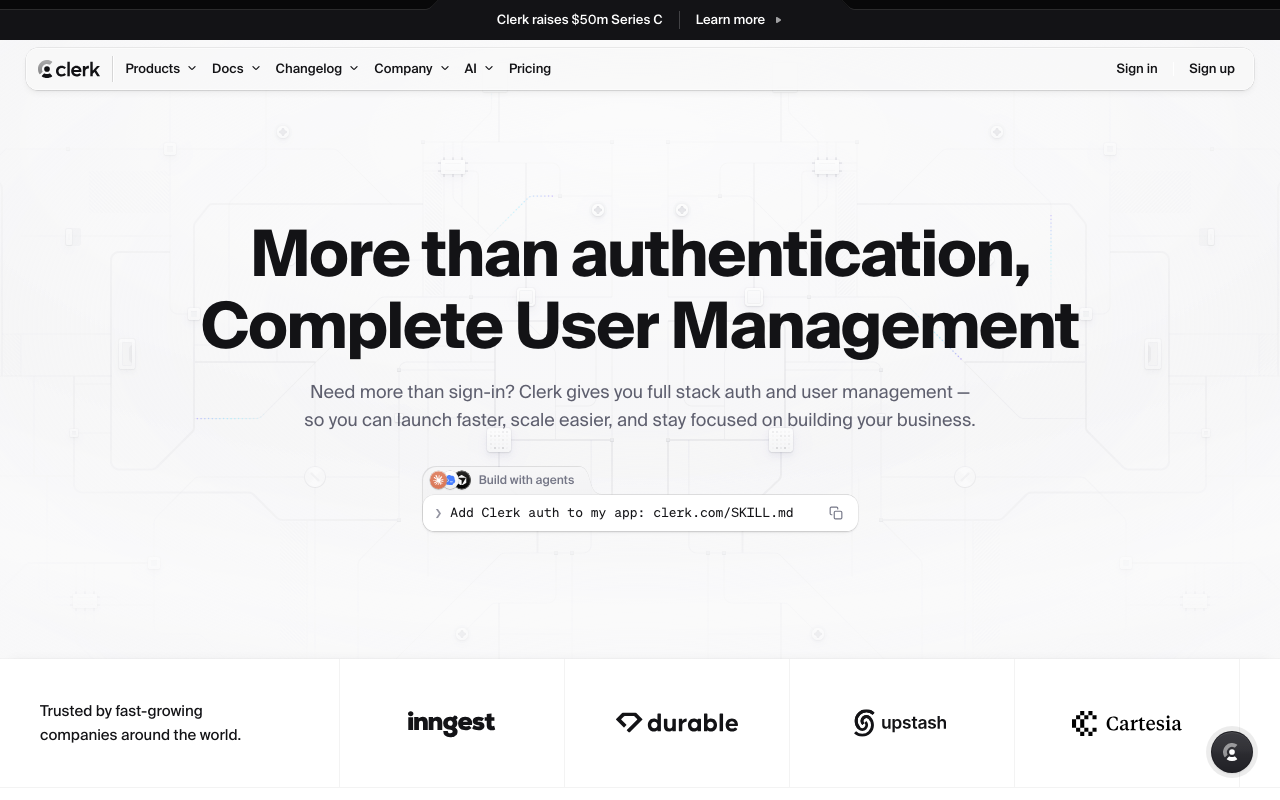1280x800 pixels.
Task: Click the orange Claude agent icon
Action: point(438,480)
